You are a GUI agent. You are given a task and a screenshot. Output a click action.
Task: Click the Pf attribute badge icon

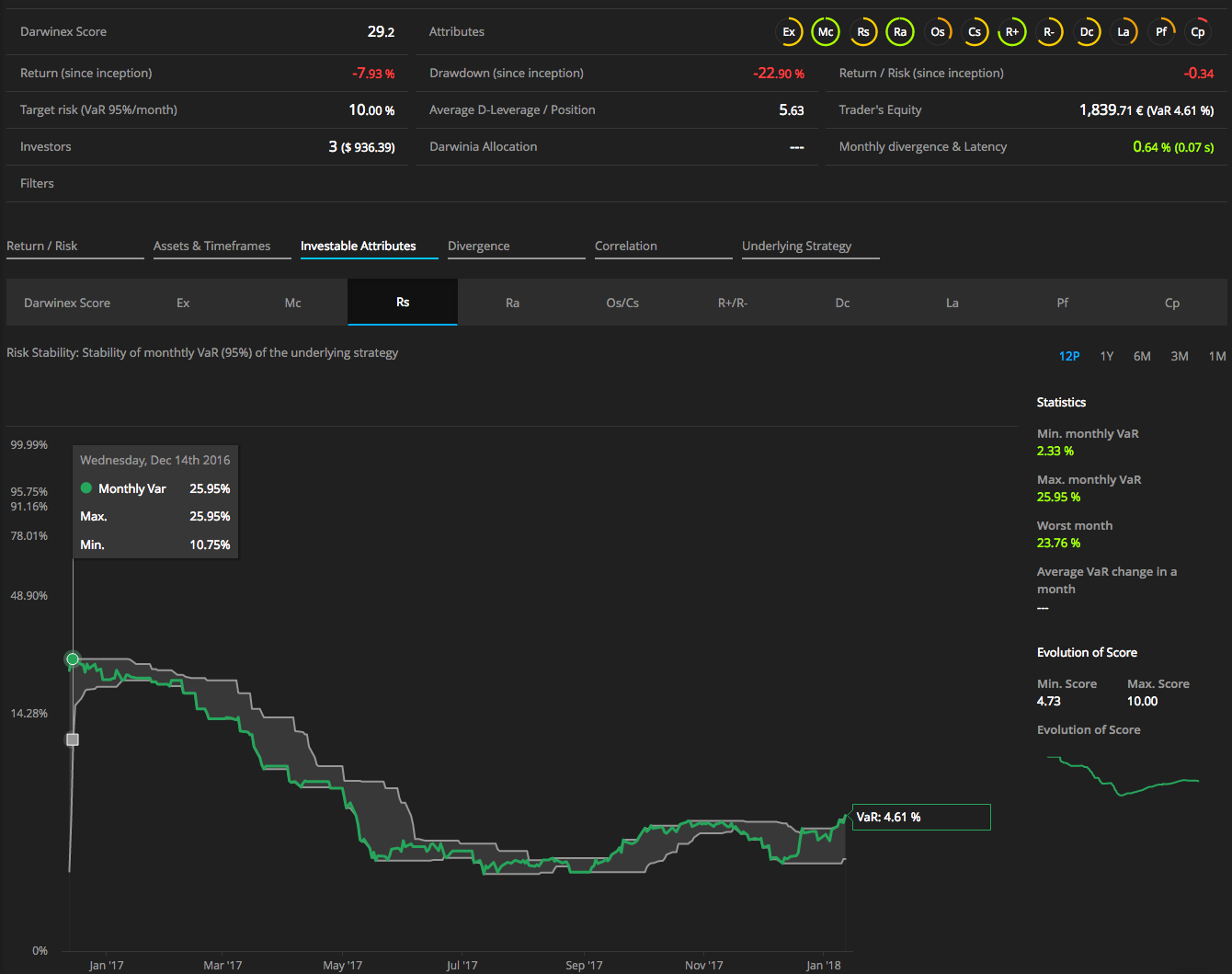(1161, 31)
